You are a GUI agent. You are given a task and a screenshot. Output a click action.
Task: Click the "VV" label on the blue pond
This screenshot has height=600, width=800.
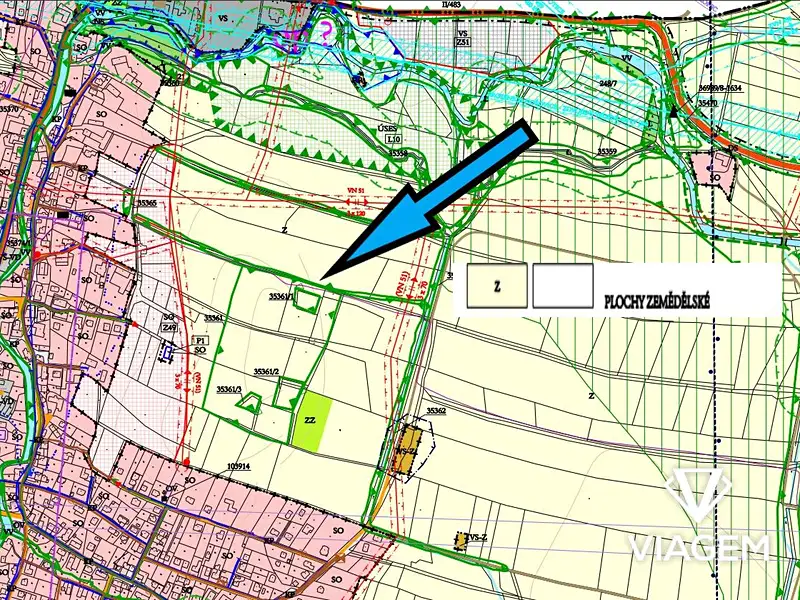click(627, 59)
